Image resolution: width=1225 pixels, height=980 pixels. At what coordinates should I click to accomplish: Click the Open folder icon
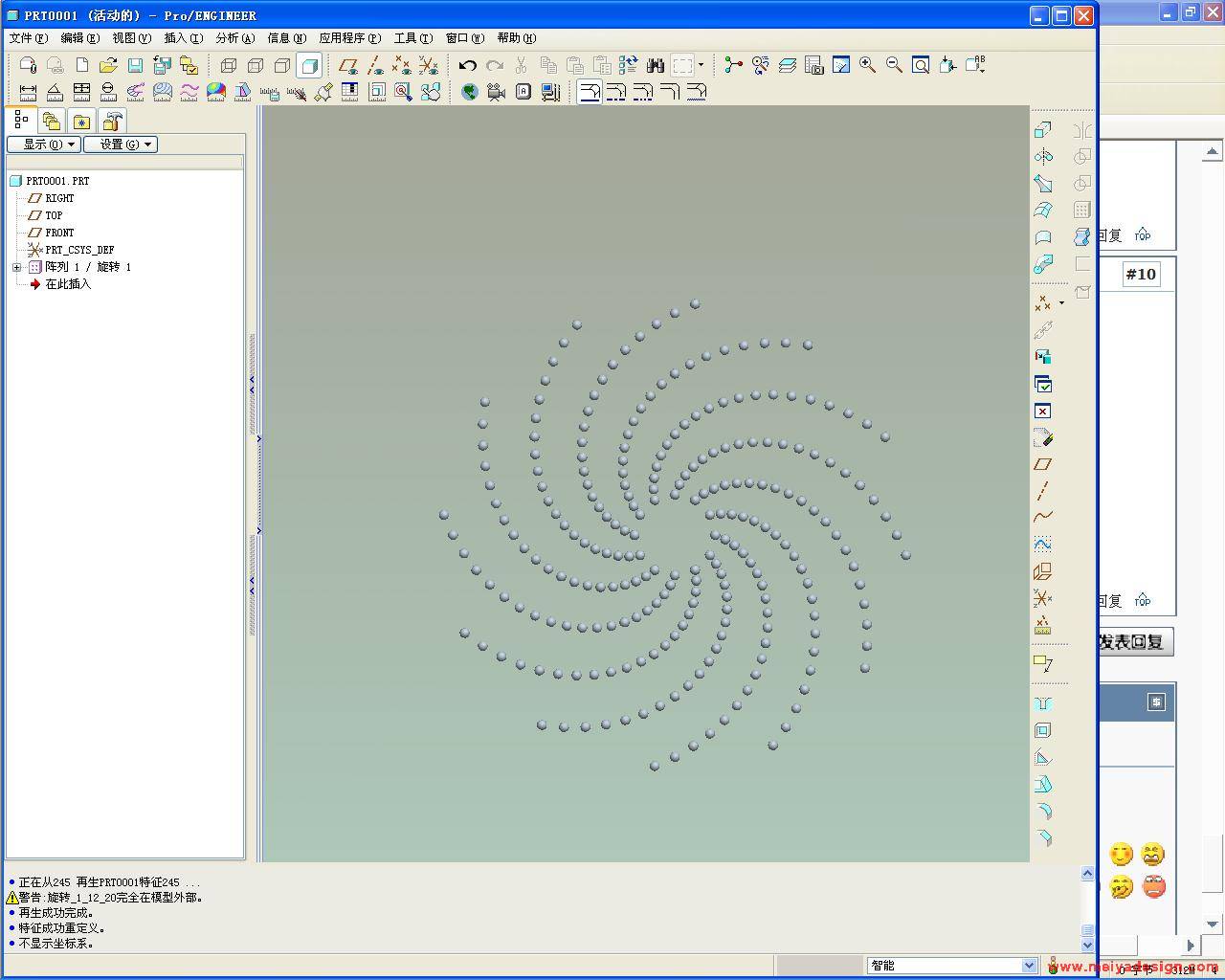click(108, 65)
